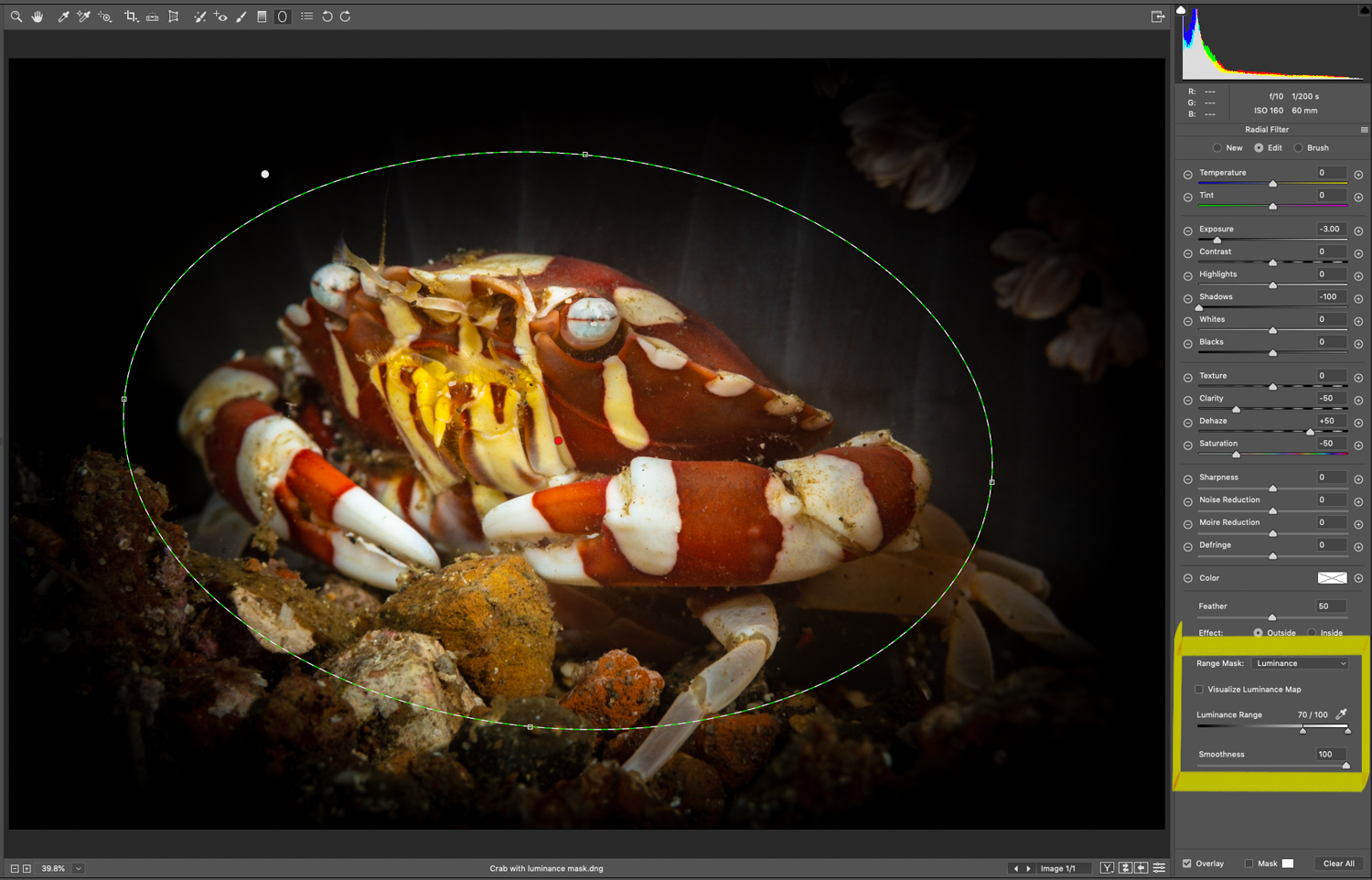
Task: Select the Adjustment Brush tool
Action: point(241,16)
